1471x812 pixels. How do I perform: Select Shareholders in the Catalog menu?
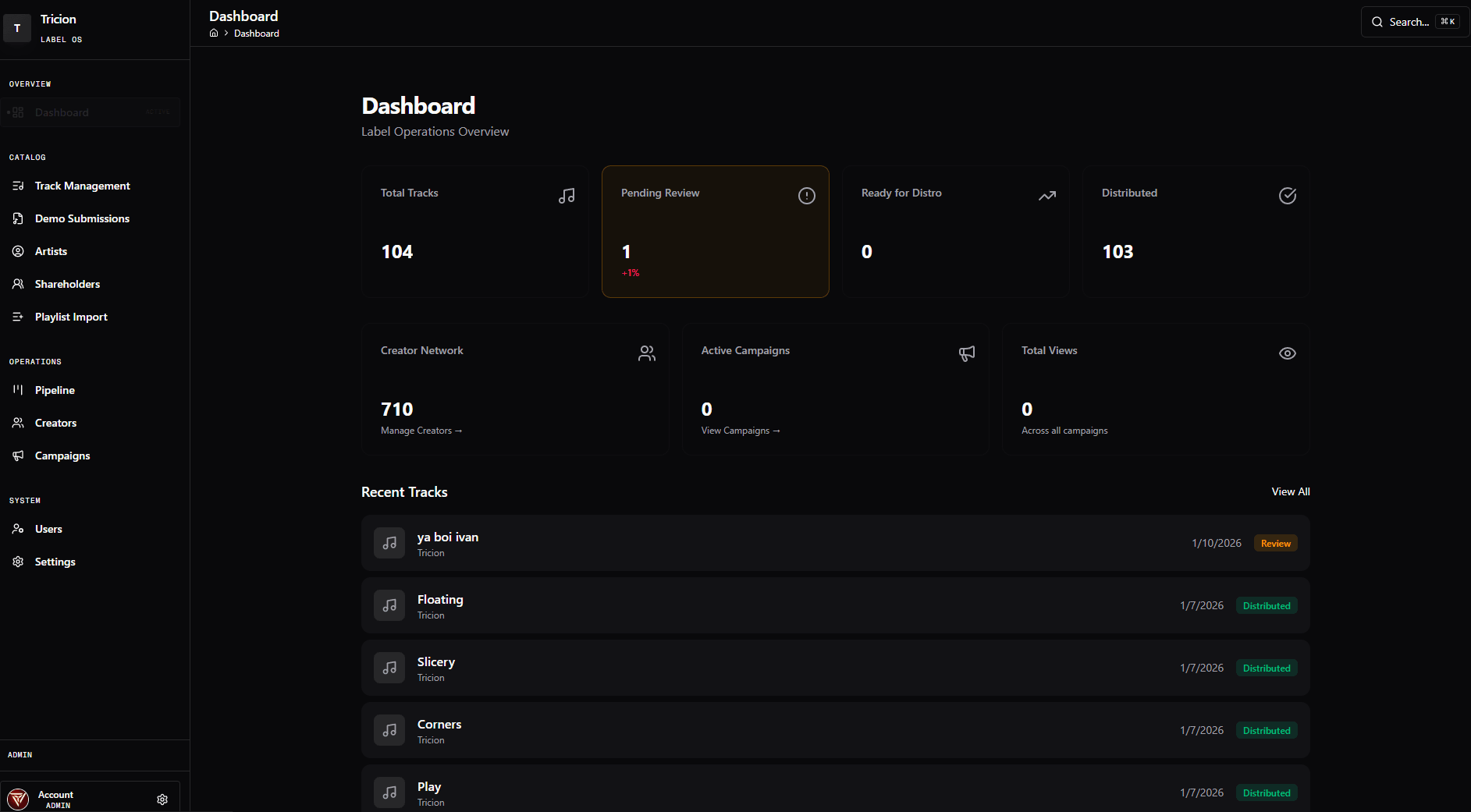tap(67, 284)
